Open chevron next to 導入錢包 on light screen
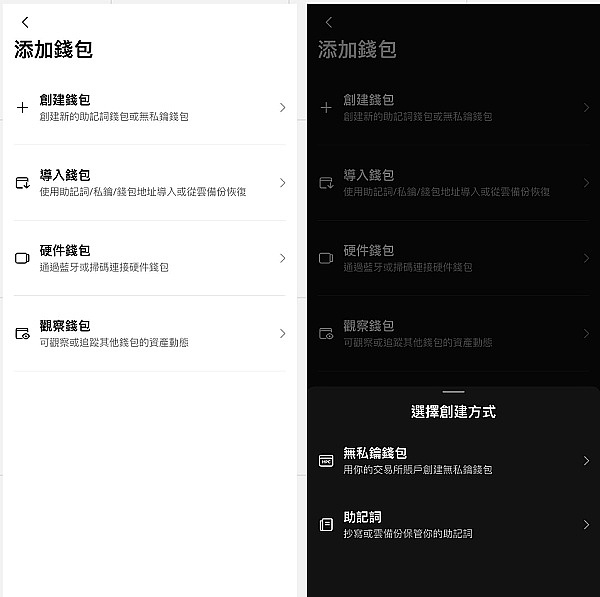Image resolution: width=600 pixels, height=597 pixels. (282, 183)
